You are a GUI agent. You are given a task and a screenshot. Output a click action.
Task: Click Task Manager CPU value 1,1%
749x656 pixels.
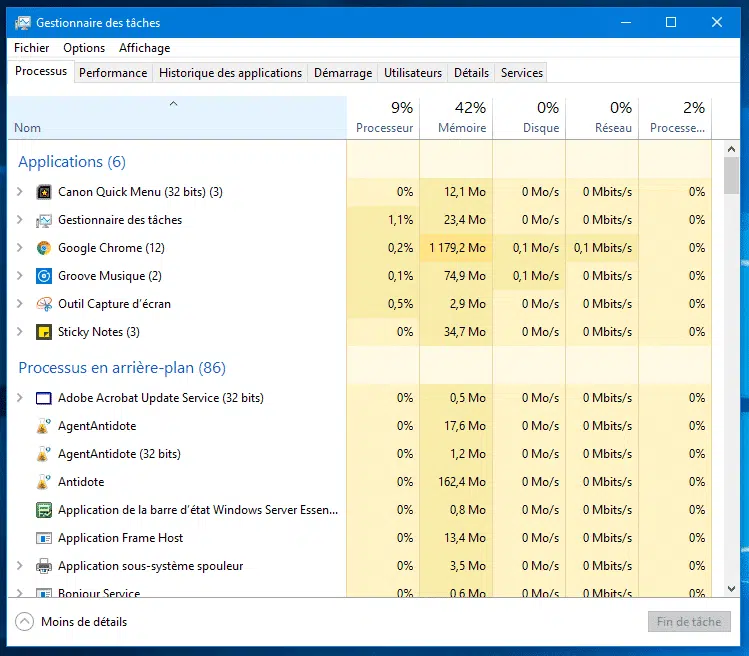tap(400, 220)
